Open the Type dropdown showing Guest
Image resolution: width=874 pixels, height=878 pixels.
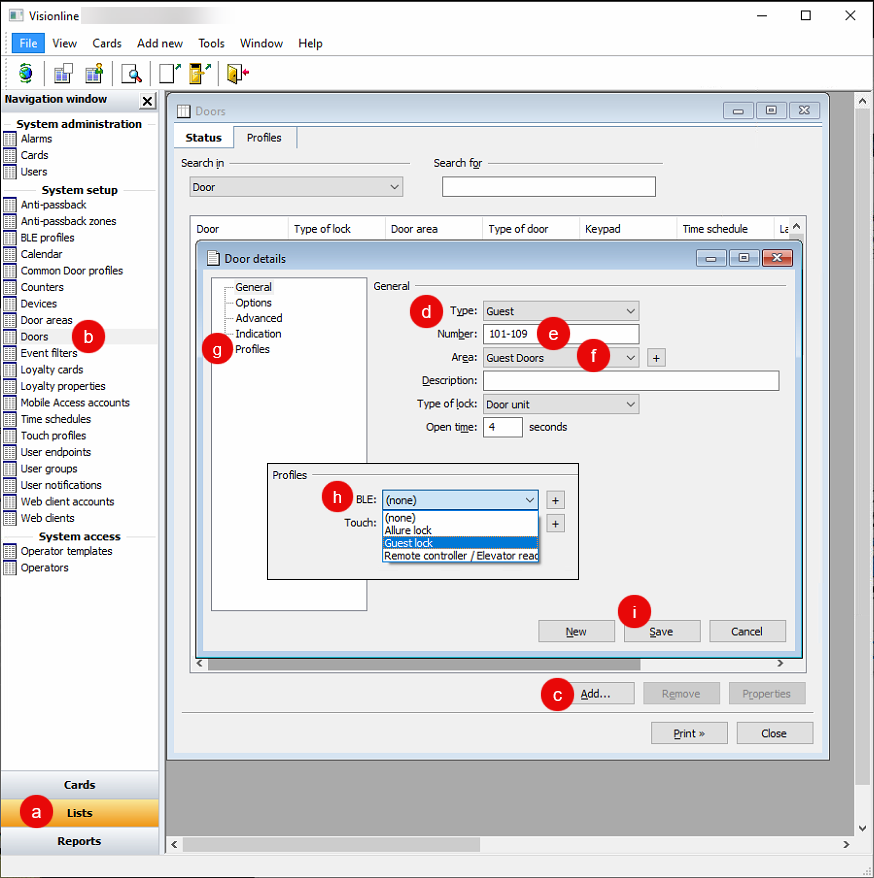pyautogui.click(x=560, y=311)
